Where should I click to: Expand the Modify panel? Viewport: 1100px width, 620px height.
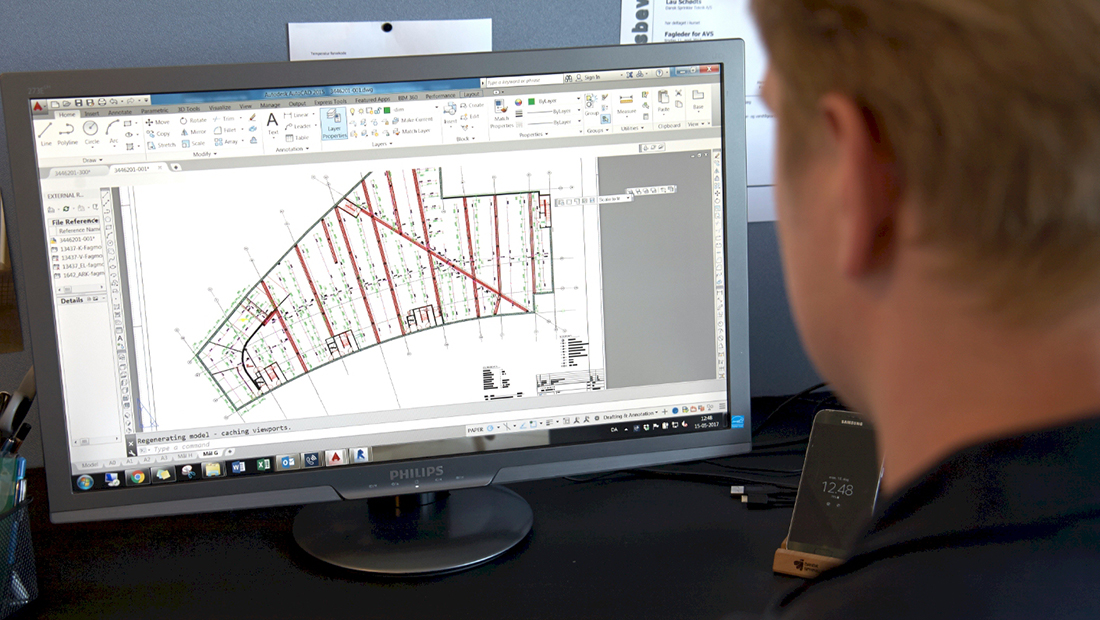point(205,154)
